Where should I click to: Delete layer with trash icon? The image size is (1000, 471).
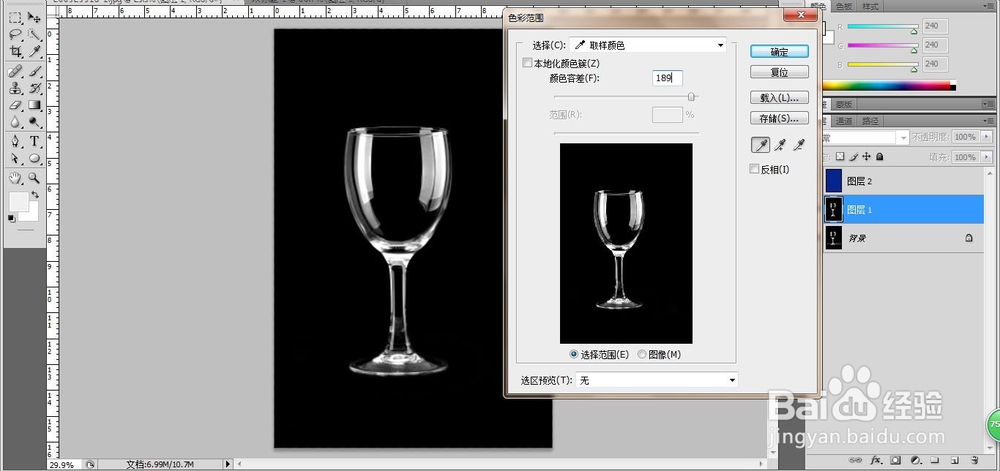pyautogui.click(x=974, y=460)
